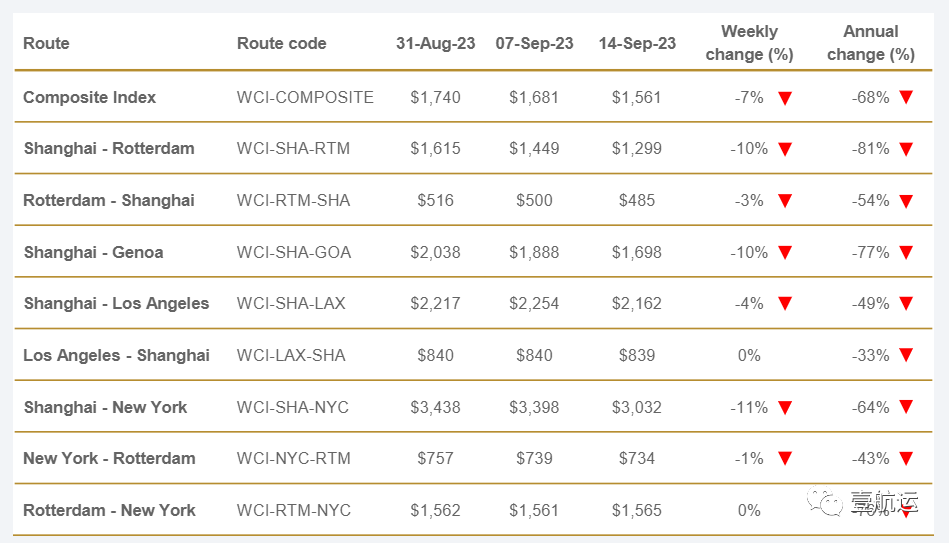This screenshot has height=543, width=949.
Task: Select the Shanghai - Rotterdam route name
Action: point(109,149)
